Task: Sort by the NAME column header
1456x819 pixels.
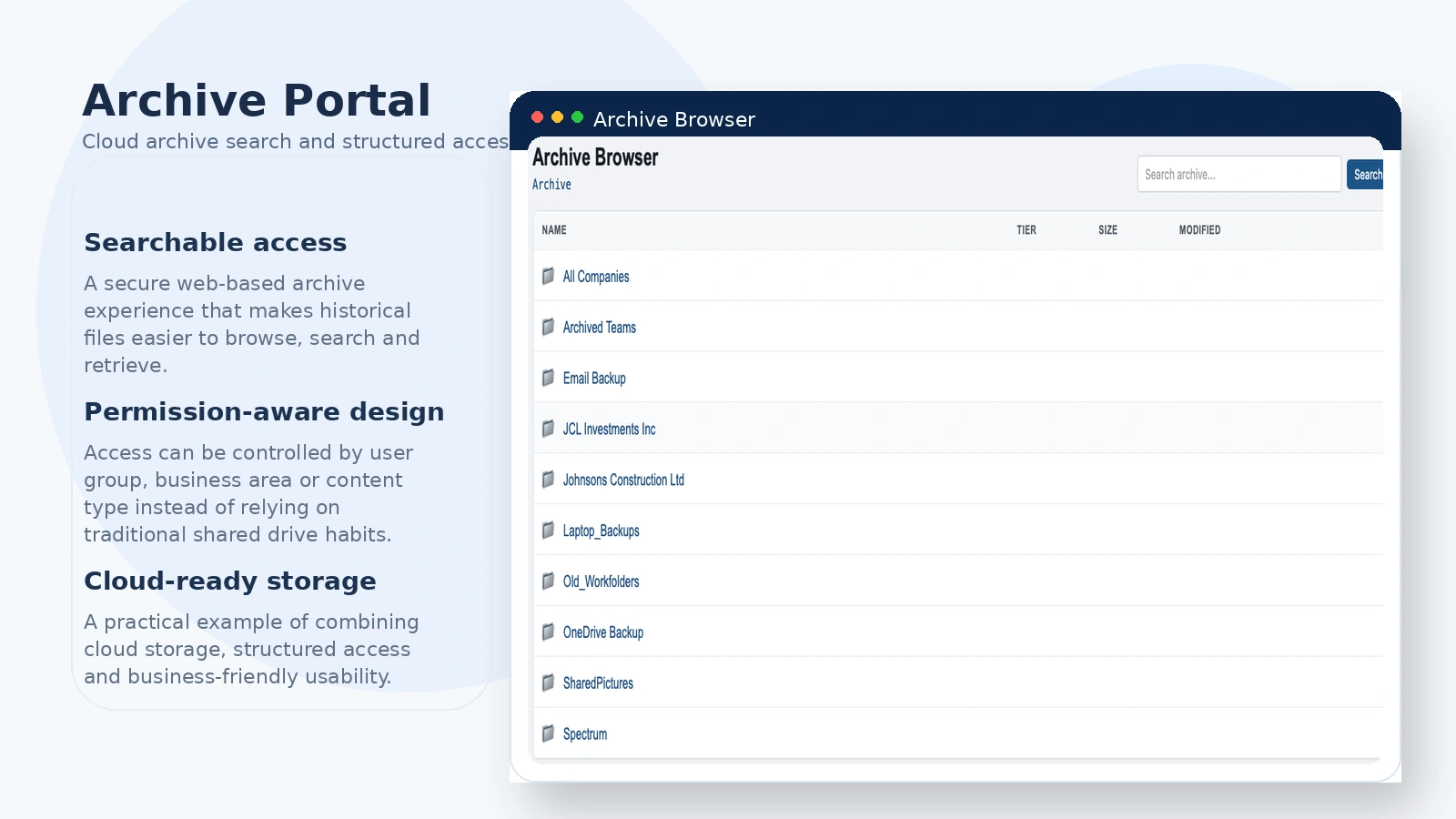Action: click(554, 230)
